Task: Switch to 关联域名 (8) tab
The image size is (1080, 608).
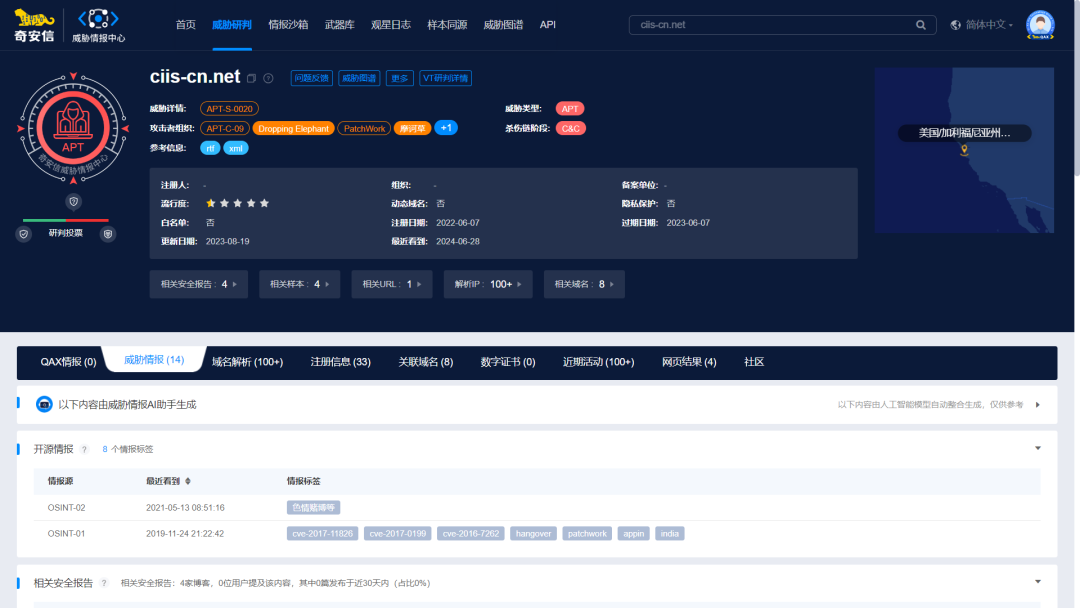Action: (426, 362)
